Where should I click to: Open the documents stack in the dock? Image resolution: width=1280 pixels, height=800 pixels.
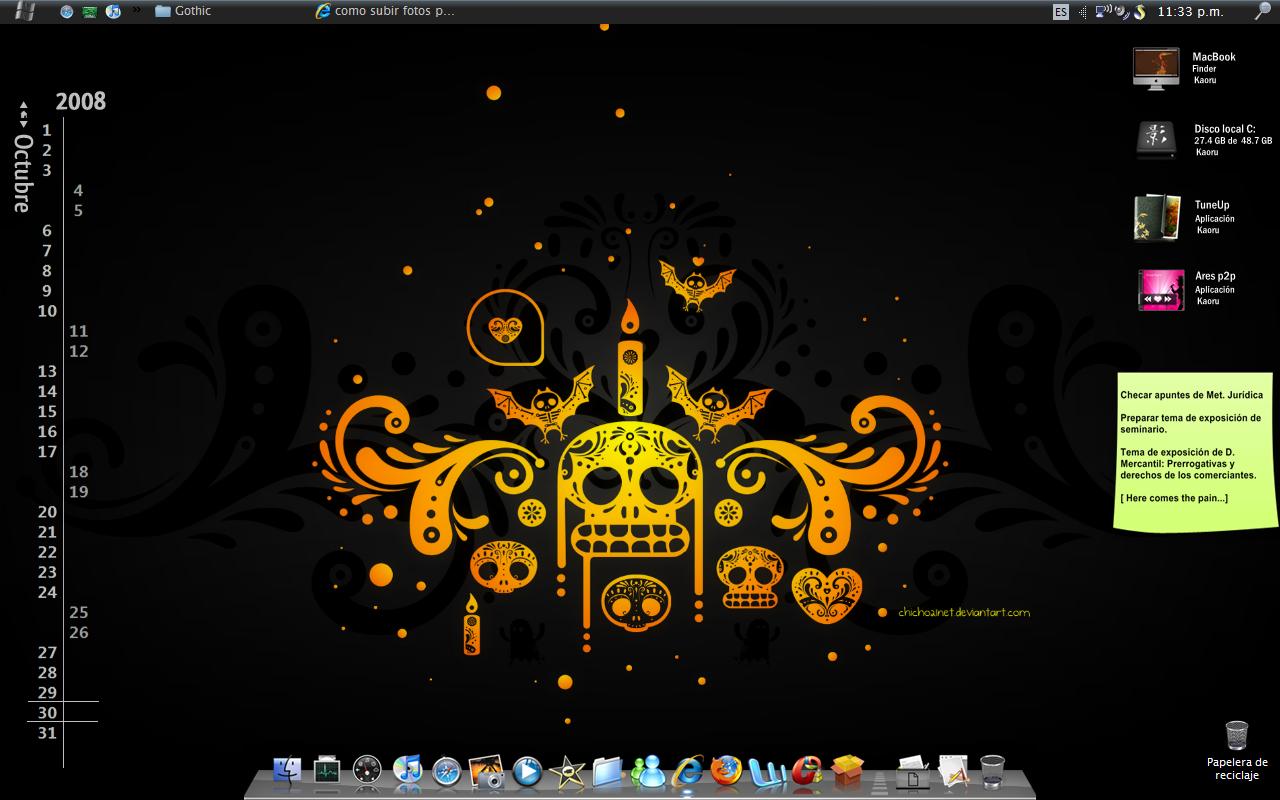point(912,771)
